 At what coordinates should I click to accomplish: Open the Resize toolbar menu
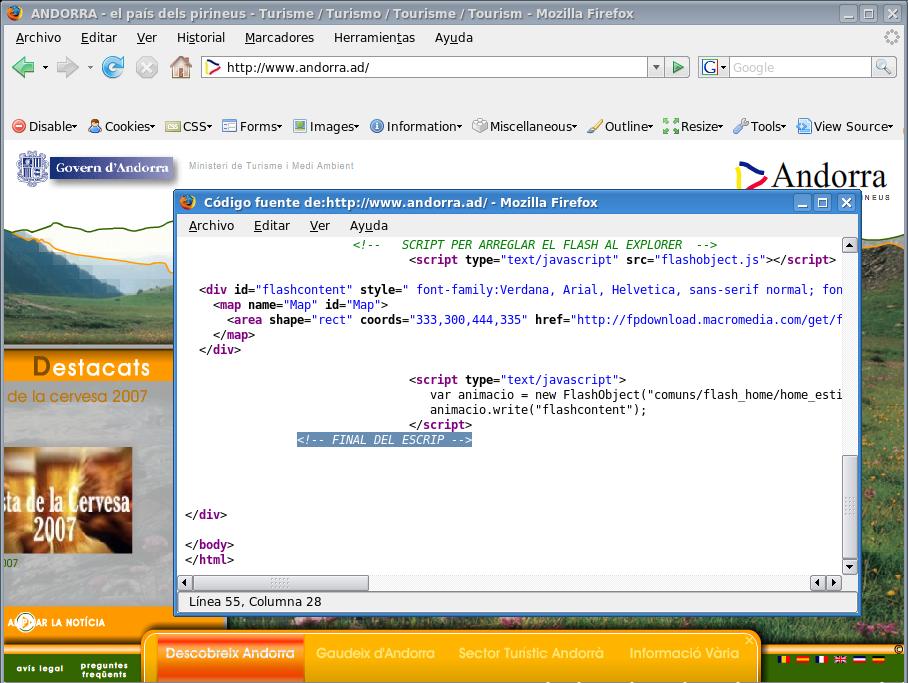click(x=693, y=126)
